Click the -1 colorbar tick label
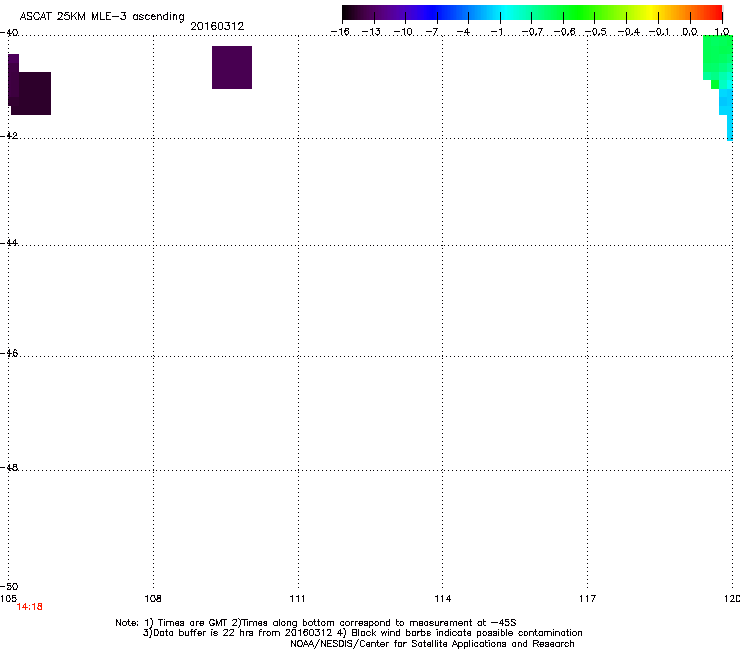Viewport: 740px width, 650px height. [496, 32]
